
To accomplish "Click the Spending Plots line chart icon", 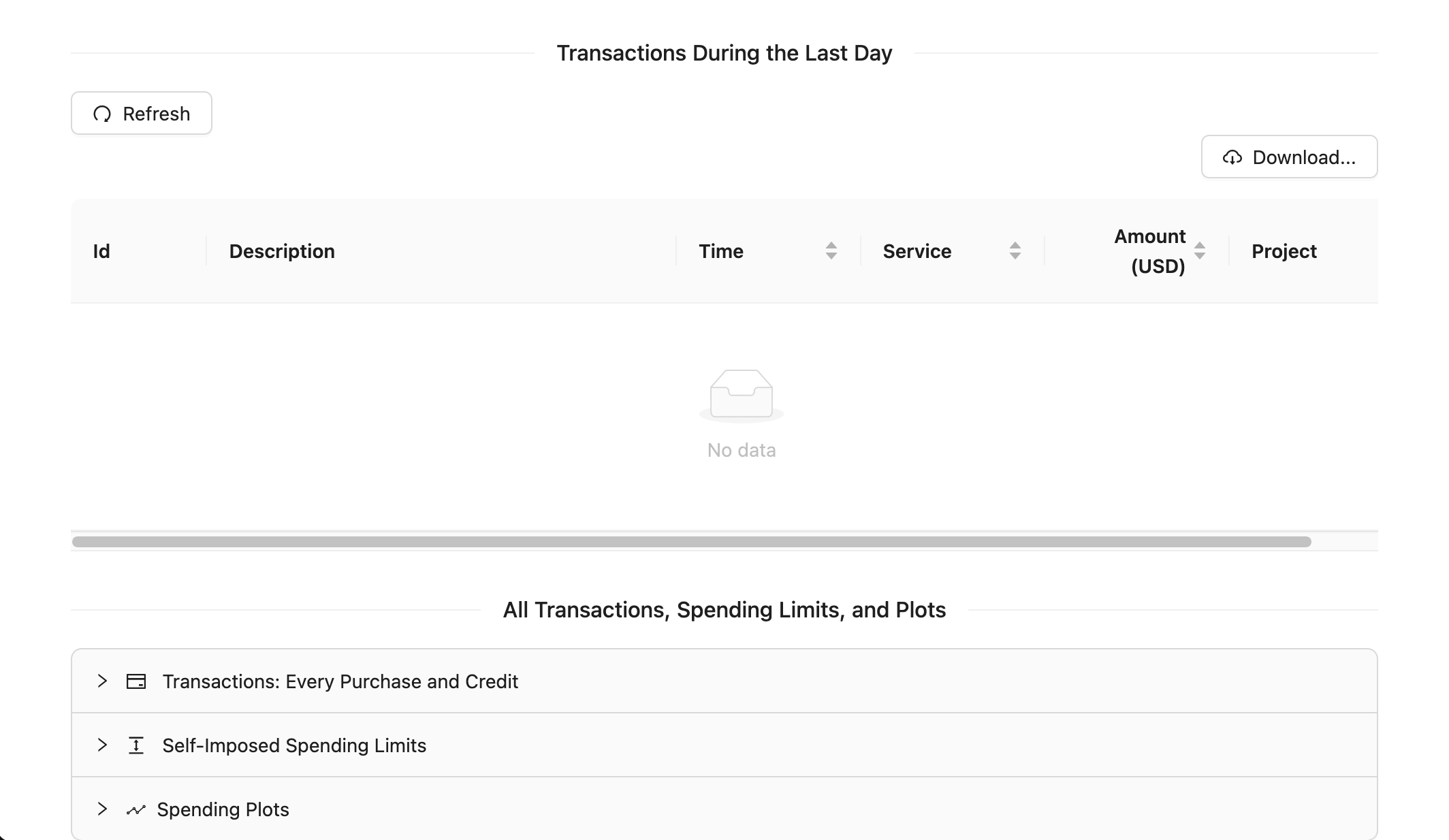I will (x=136, y=809).
